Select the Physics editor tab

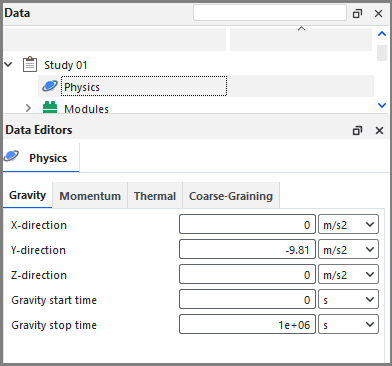[x=41, y=158]
